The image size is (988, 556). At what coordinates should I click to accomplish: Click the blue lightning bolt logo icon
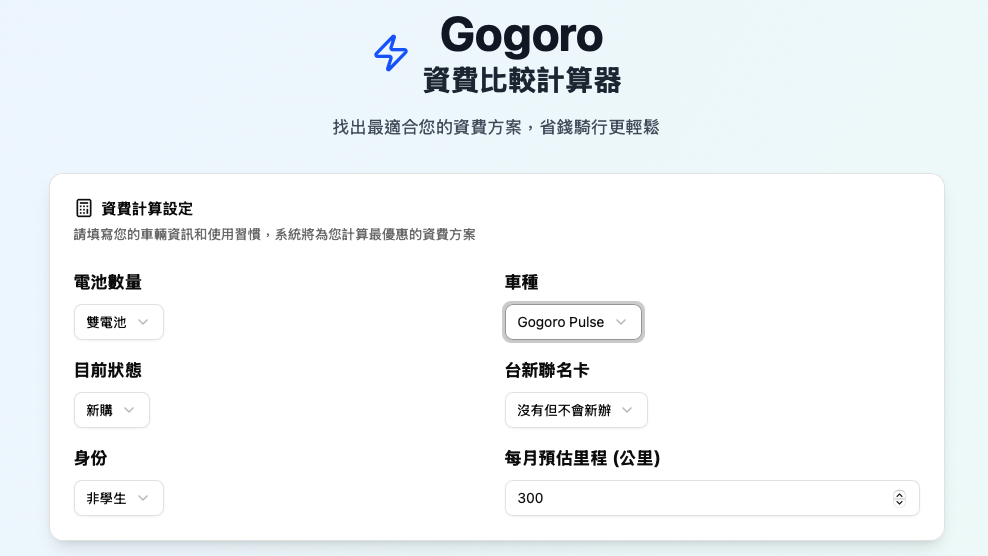coord(391,53)
